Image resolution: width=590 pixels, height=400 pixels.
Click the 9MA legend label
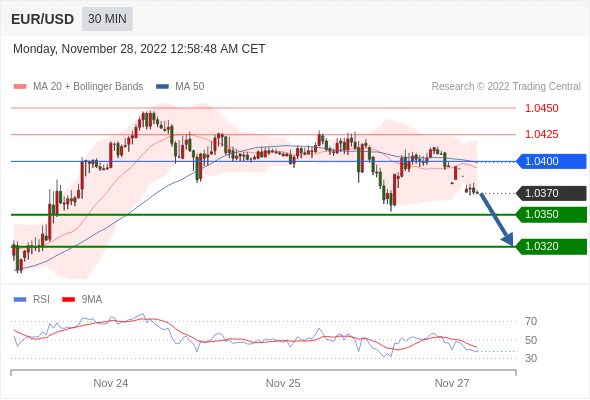point(92,300)
